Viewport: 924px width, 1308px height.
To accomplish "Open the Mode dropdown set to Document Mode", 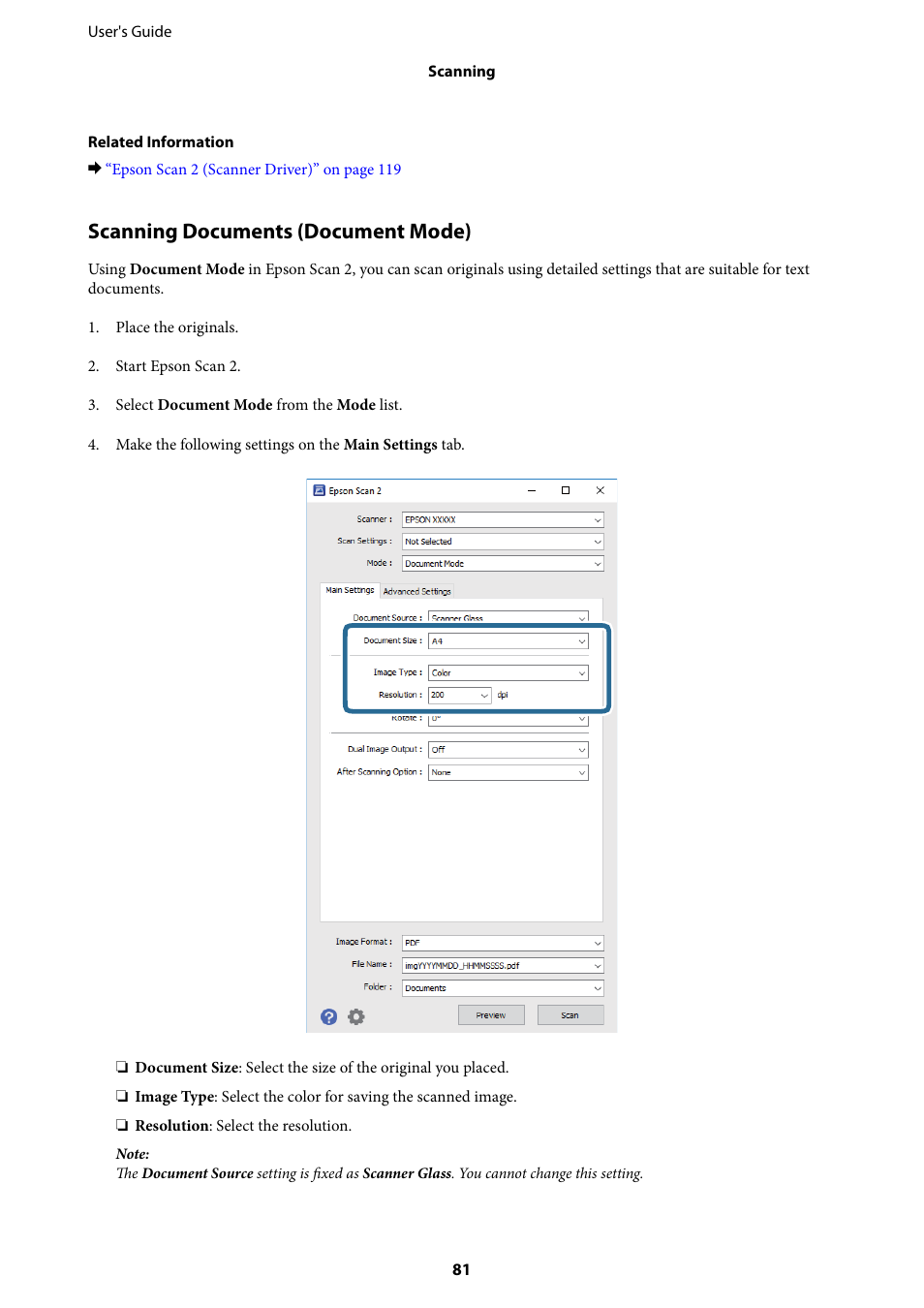I will click(503, 564).
